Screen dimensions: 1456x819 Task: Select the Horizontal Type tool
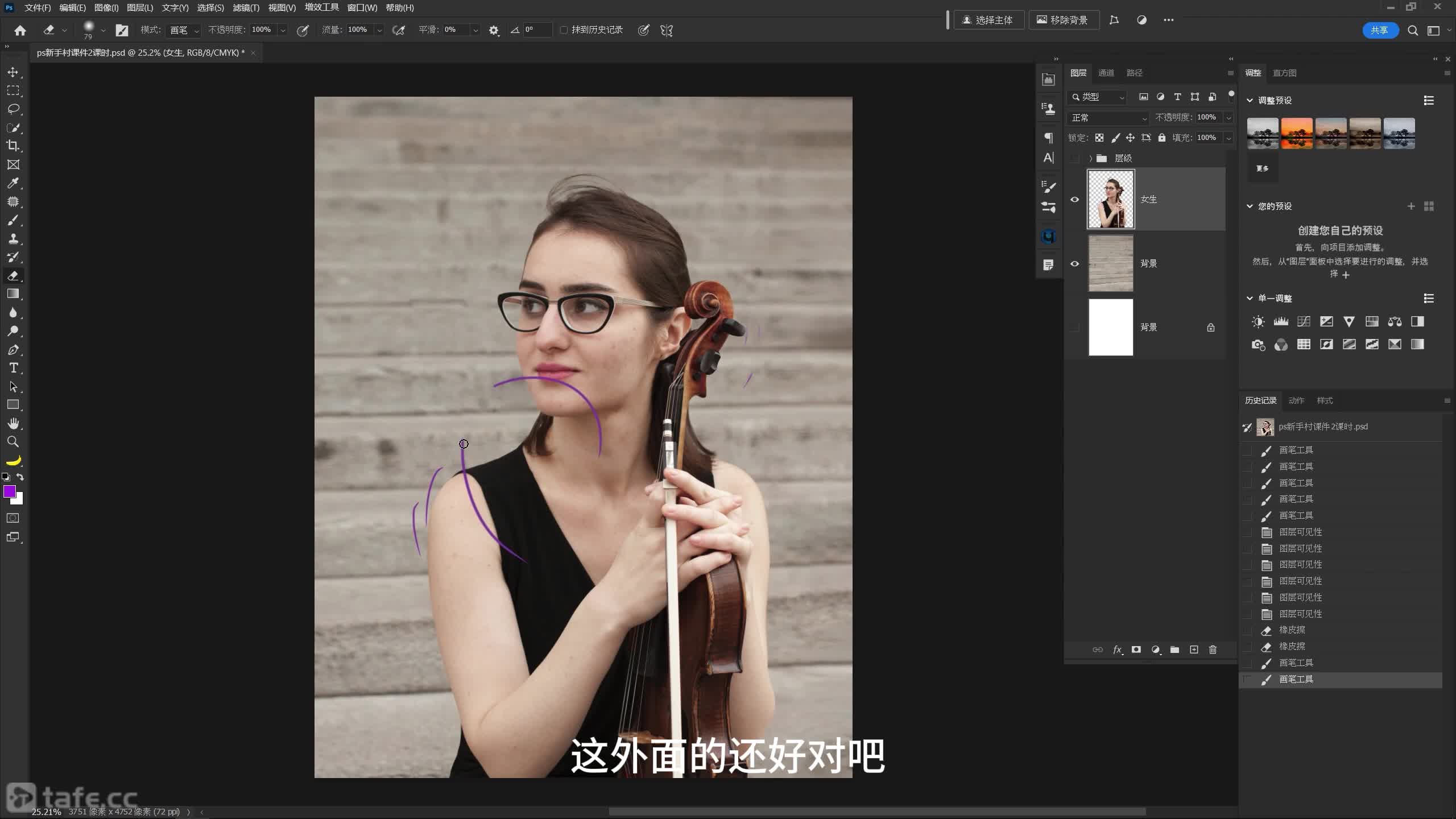pyautogui.click(x=13, y=368)
